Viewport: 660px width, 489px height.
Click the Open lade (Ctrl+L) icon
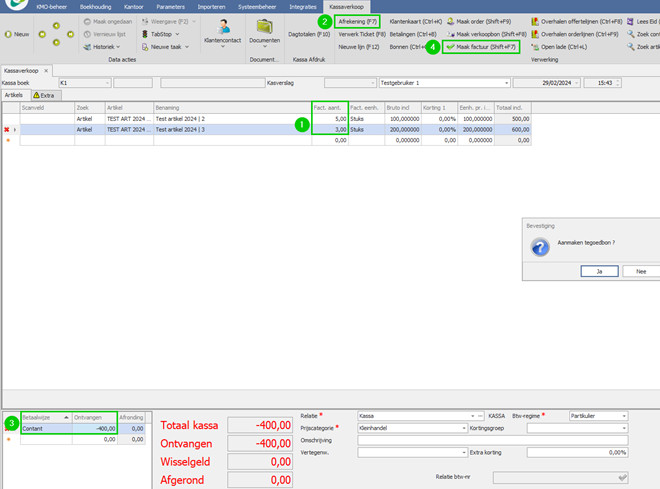click(535, 47)
